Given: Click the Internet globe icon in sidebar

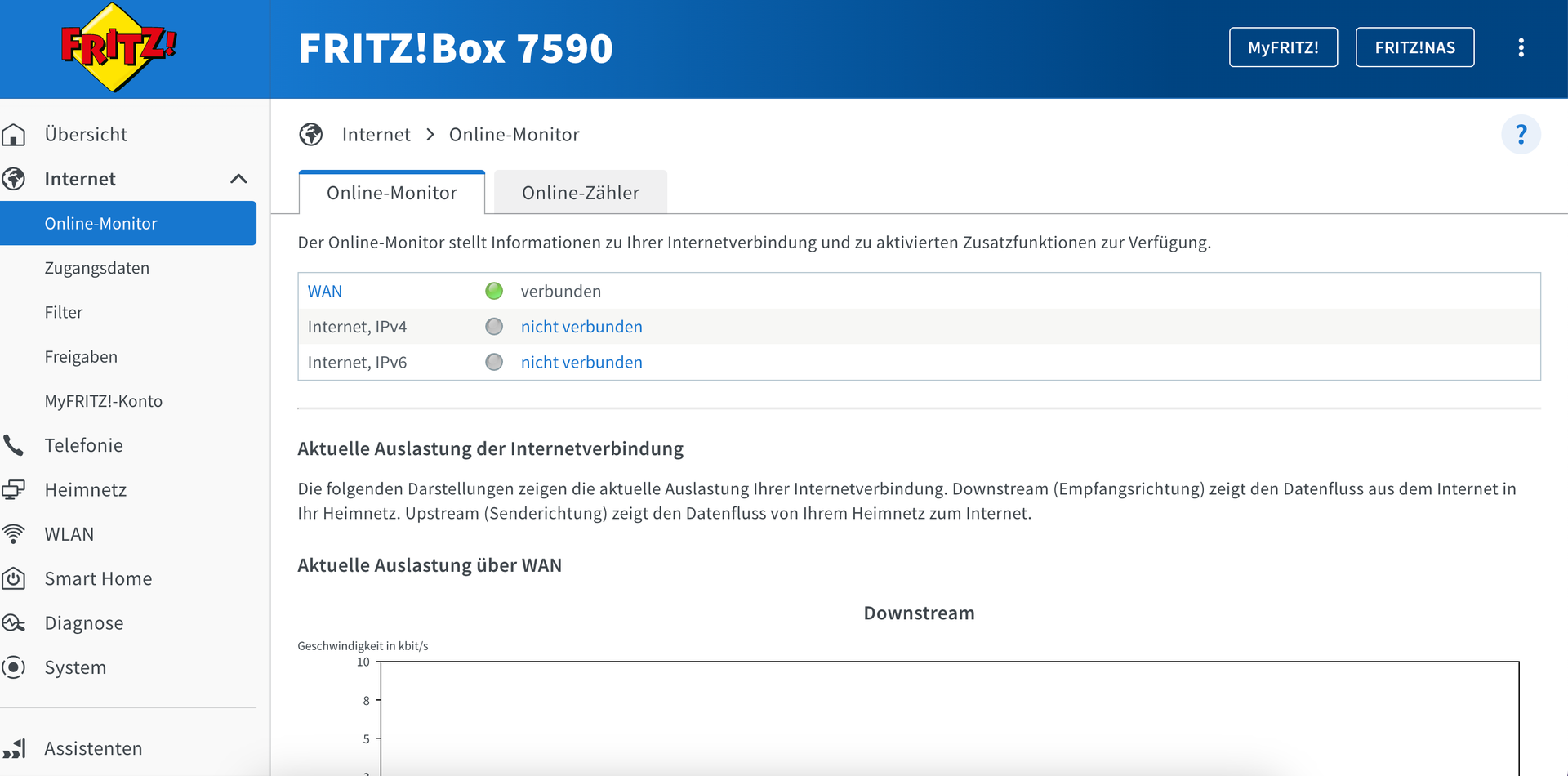Looking at the screenshot, I should tap(14, 179).
